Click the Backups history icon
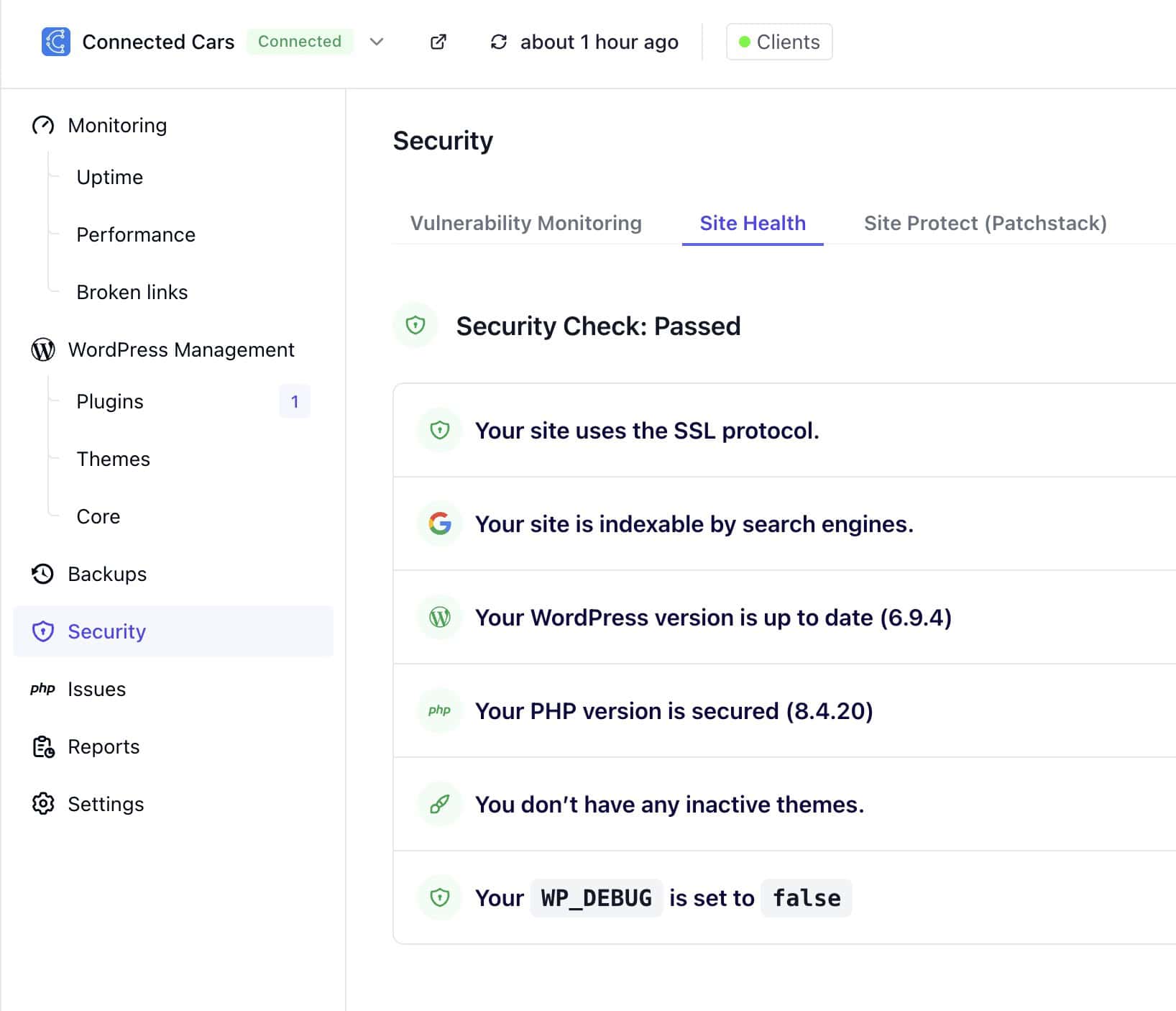The image size is (1176, 1011). [43, 574]
